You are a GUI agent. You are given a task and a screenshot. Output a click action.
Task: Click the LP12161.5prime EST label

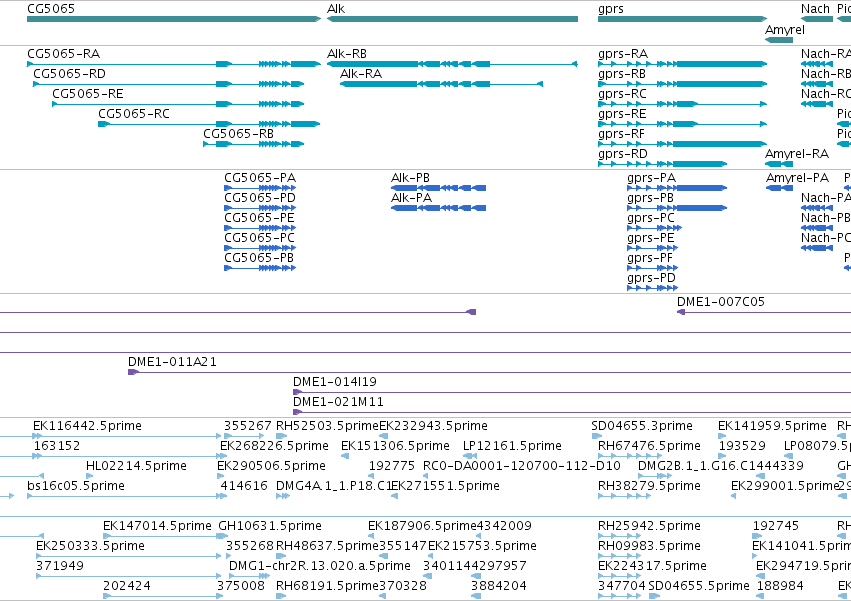pyautogui.click(x=512, y=446)
